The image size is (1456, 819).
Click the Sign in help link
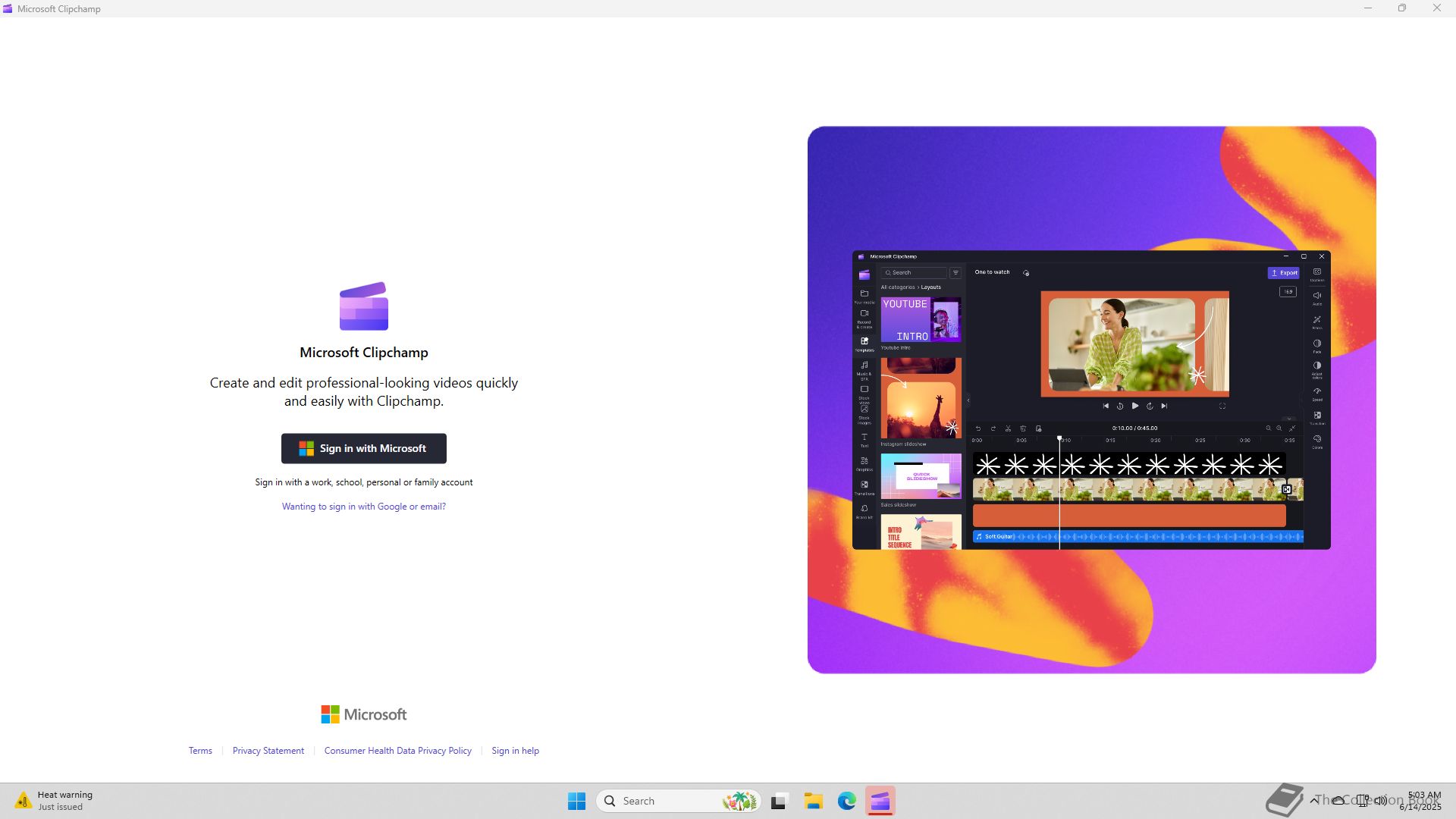[x=515, y=751]
